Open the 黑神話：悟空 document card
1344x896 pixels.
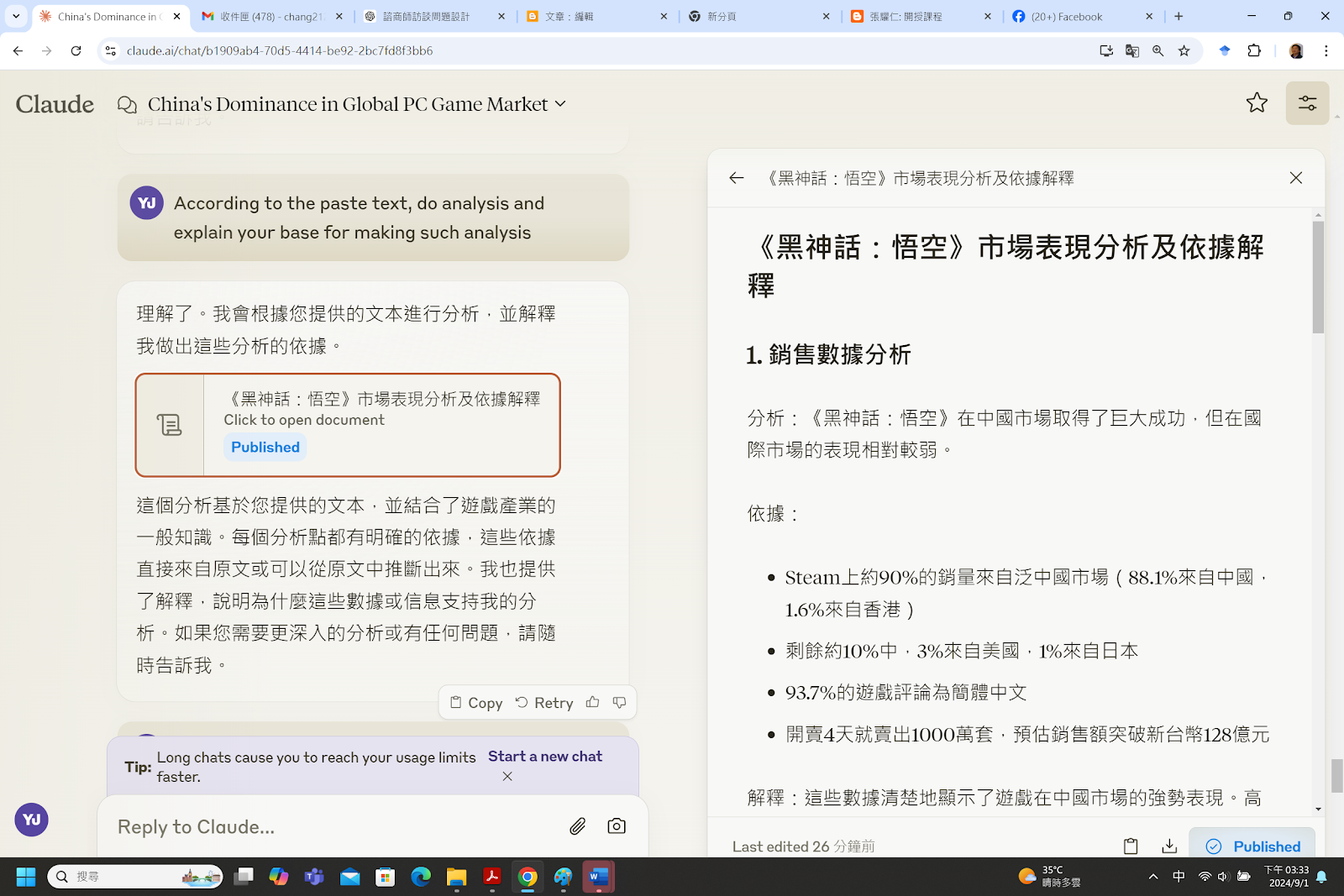coord(348,425)
